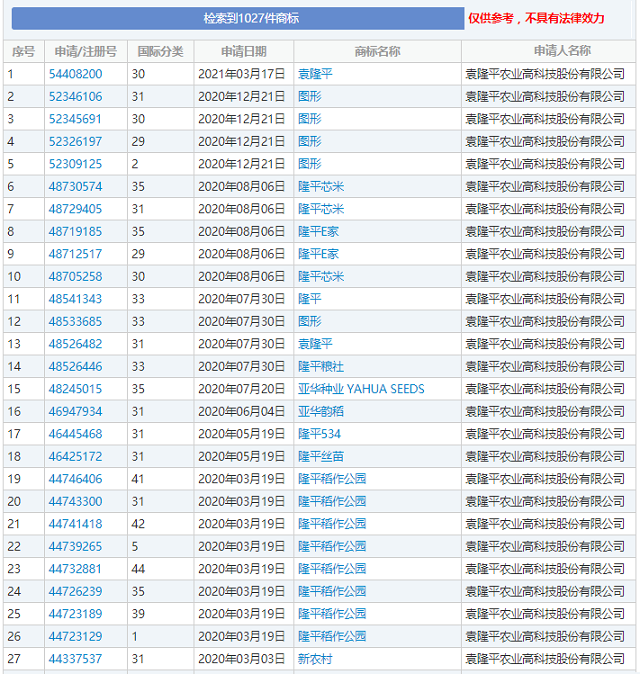This screenshot has width=640, height=674.
Task: Open registration number 52309125
Action: [75, 164]
